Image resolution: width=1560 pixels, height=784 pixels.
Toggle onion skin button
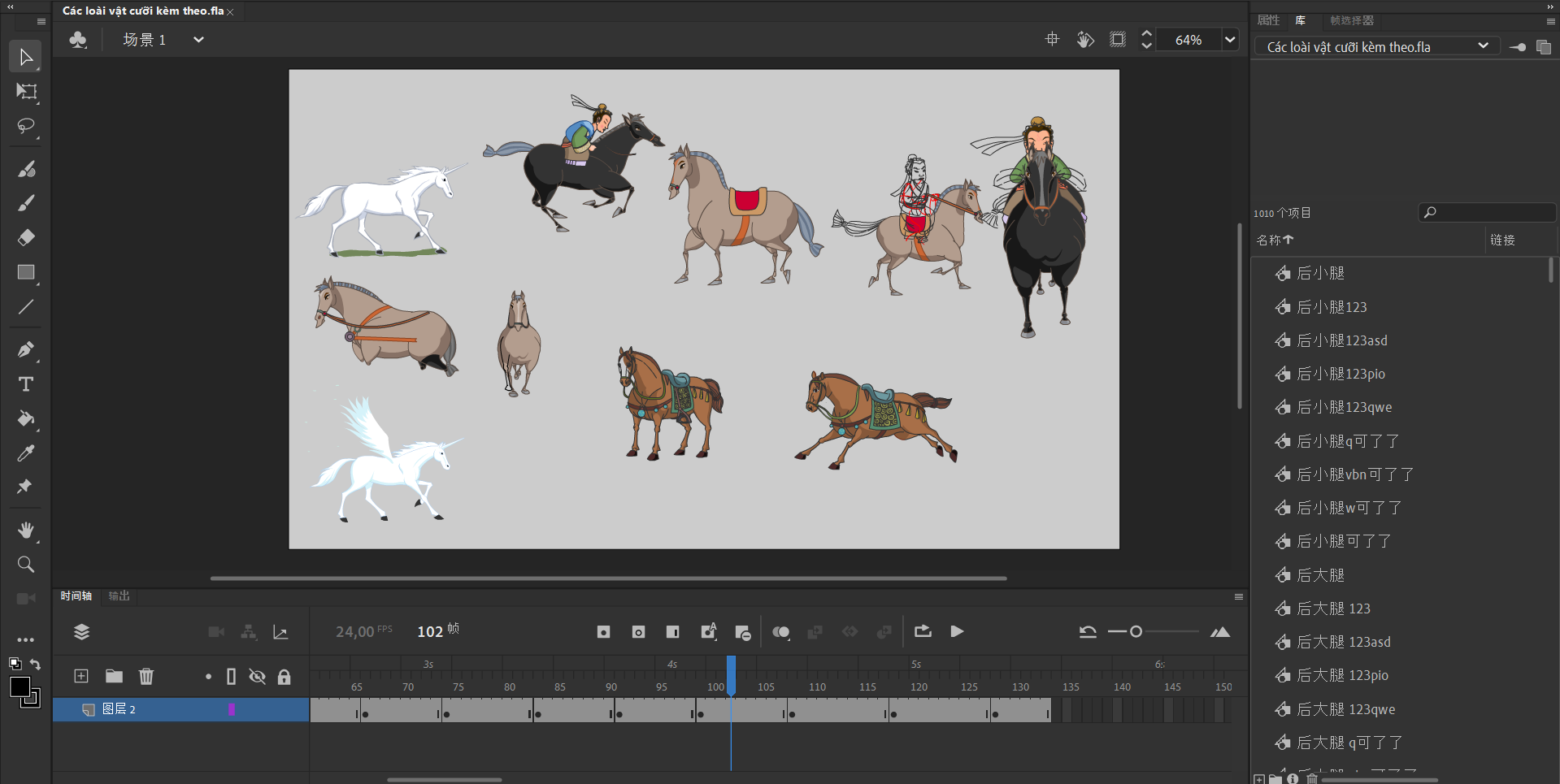click(x=780, y=632)
